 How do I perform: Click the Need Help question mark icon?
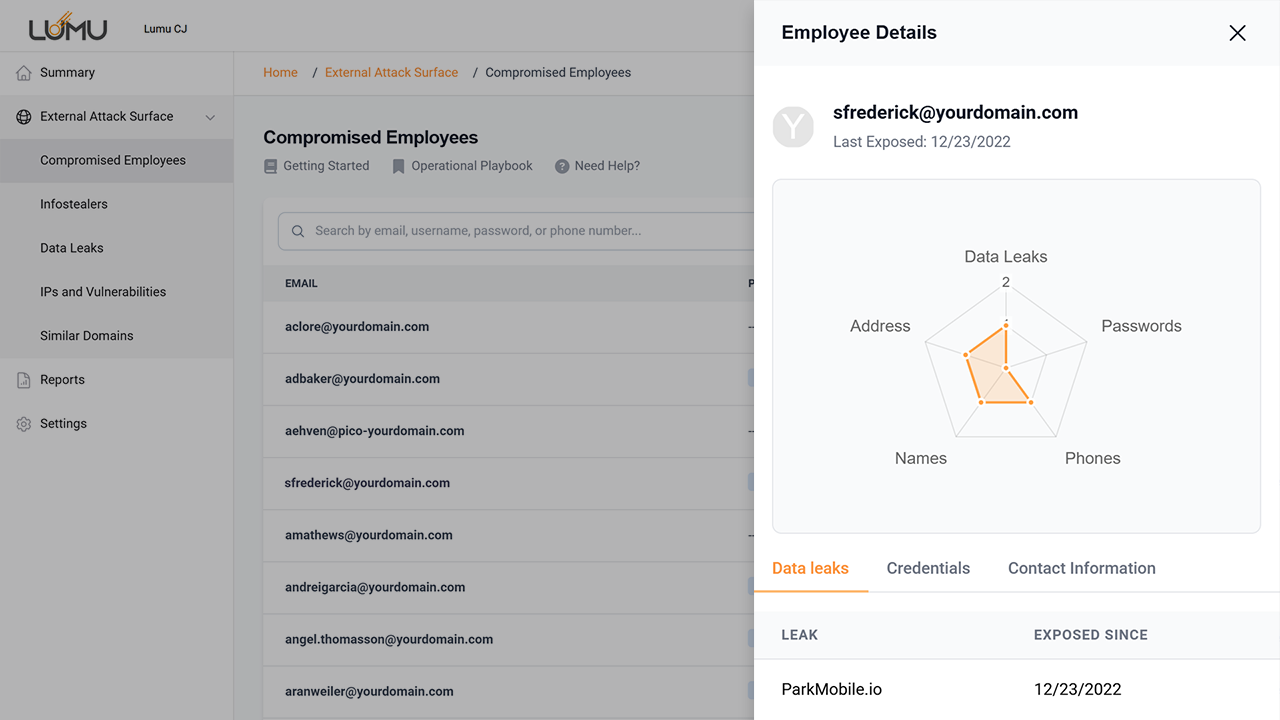click(x=562, y=166)
